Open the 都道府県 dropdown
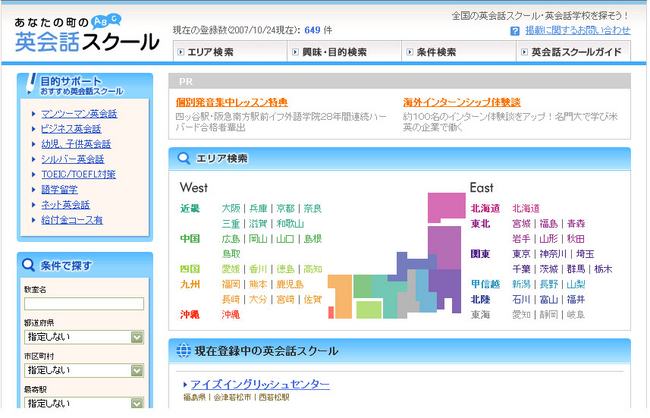 point(84,337)
